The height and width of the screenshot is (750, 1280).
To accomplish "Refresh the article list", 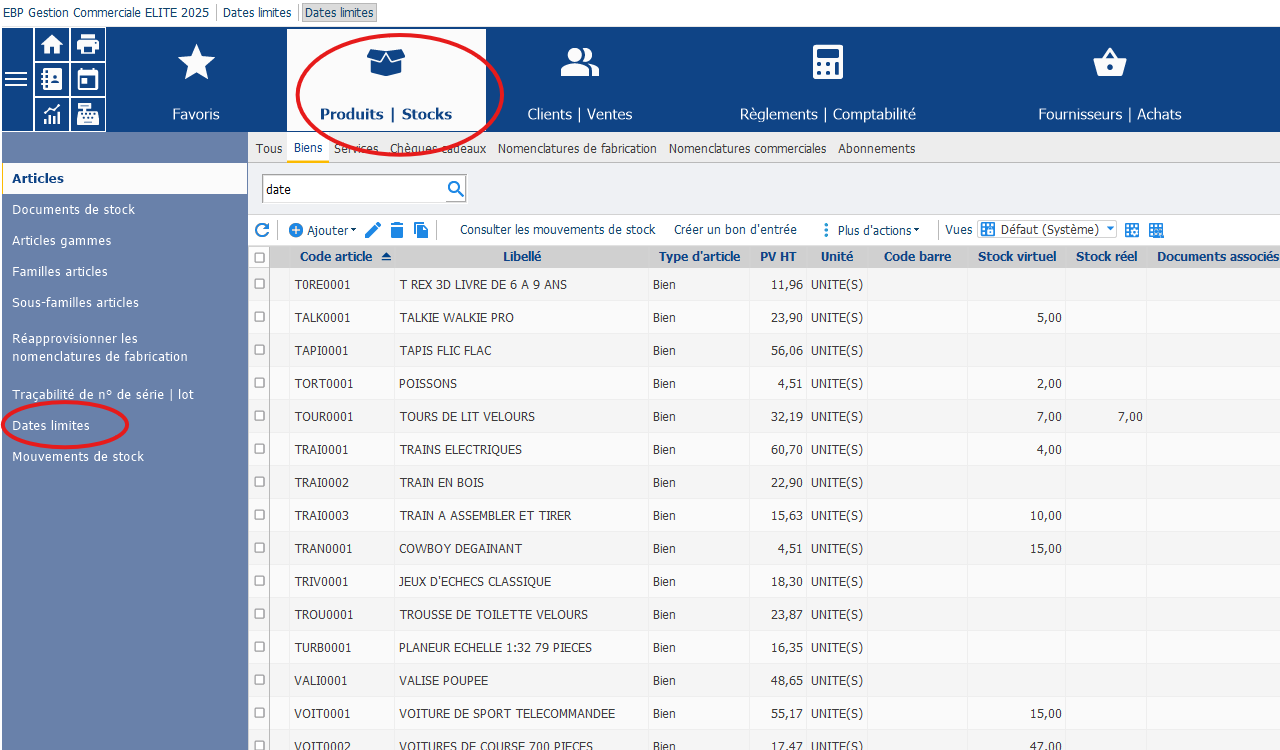I will pyautogui.click(x=262, y=230).
